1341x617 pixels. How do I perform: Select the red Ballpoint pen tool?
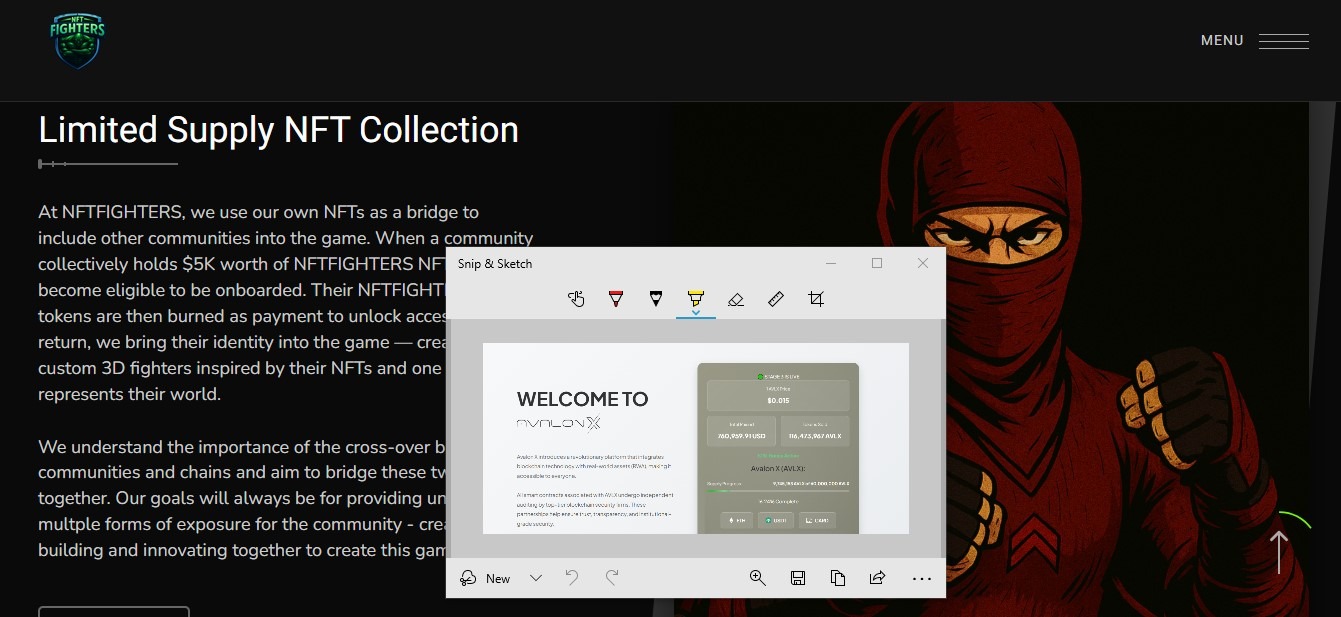616,299
